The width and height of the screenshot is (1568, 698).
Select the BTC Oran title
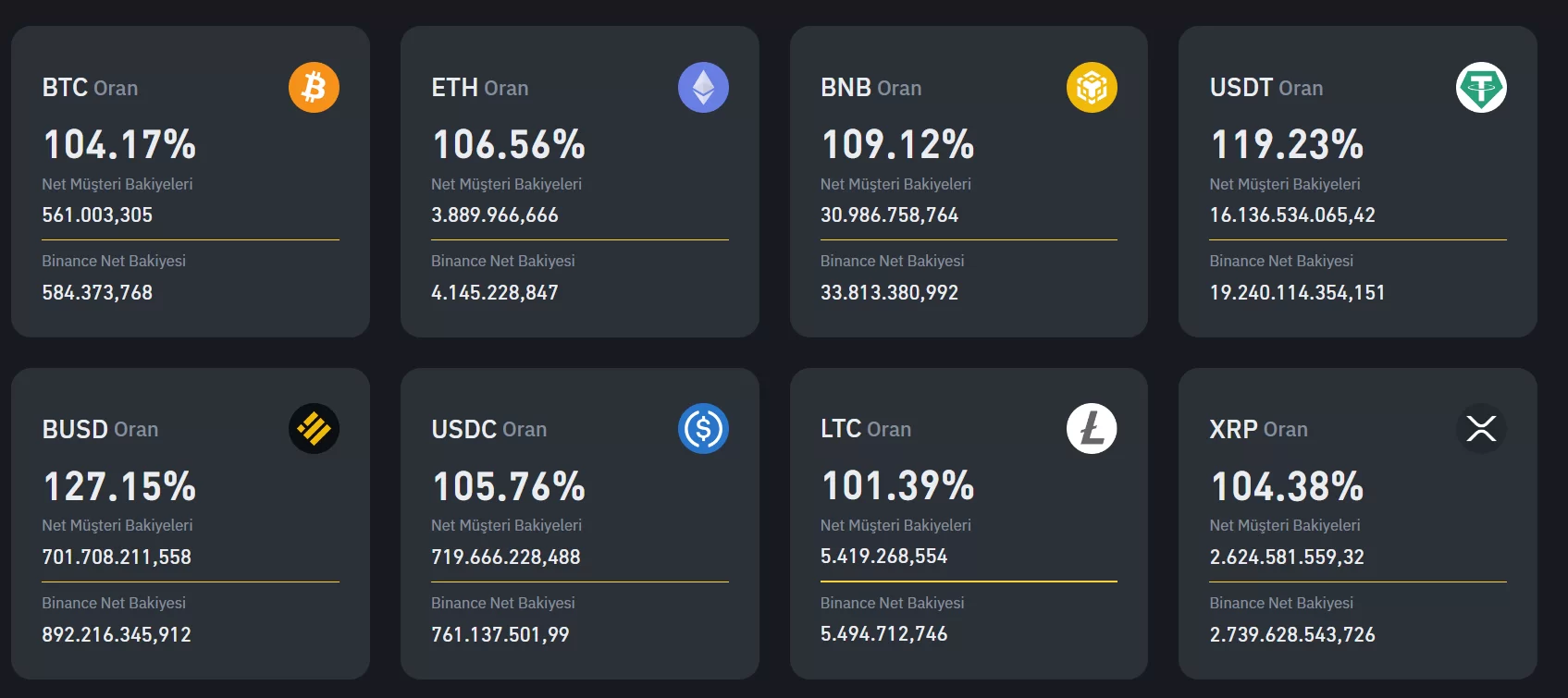click(x=90, y=88)
